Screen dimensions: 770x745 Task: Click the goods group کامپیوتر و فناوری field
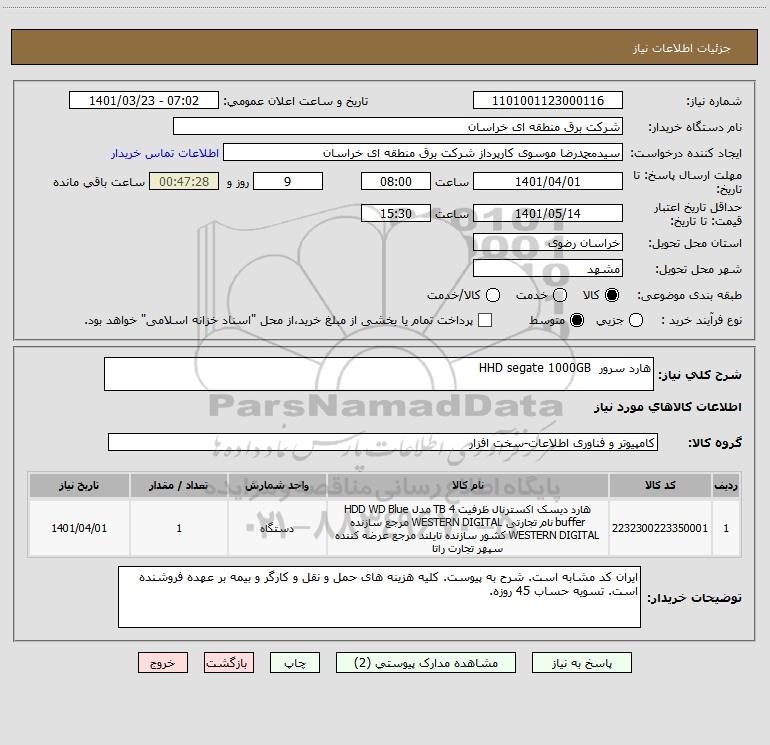[383, 442]
